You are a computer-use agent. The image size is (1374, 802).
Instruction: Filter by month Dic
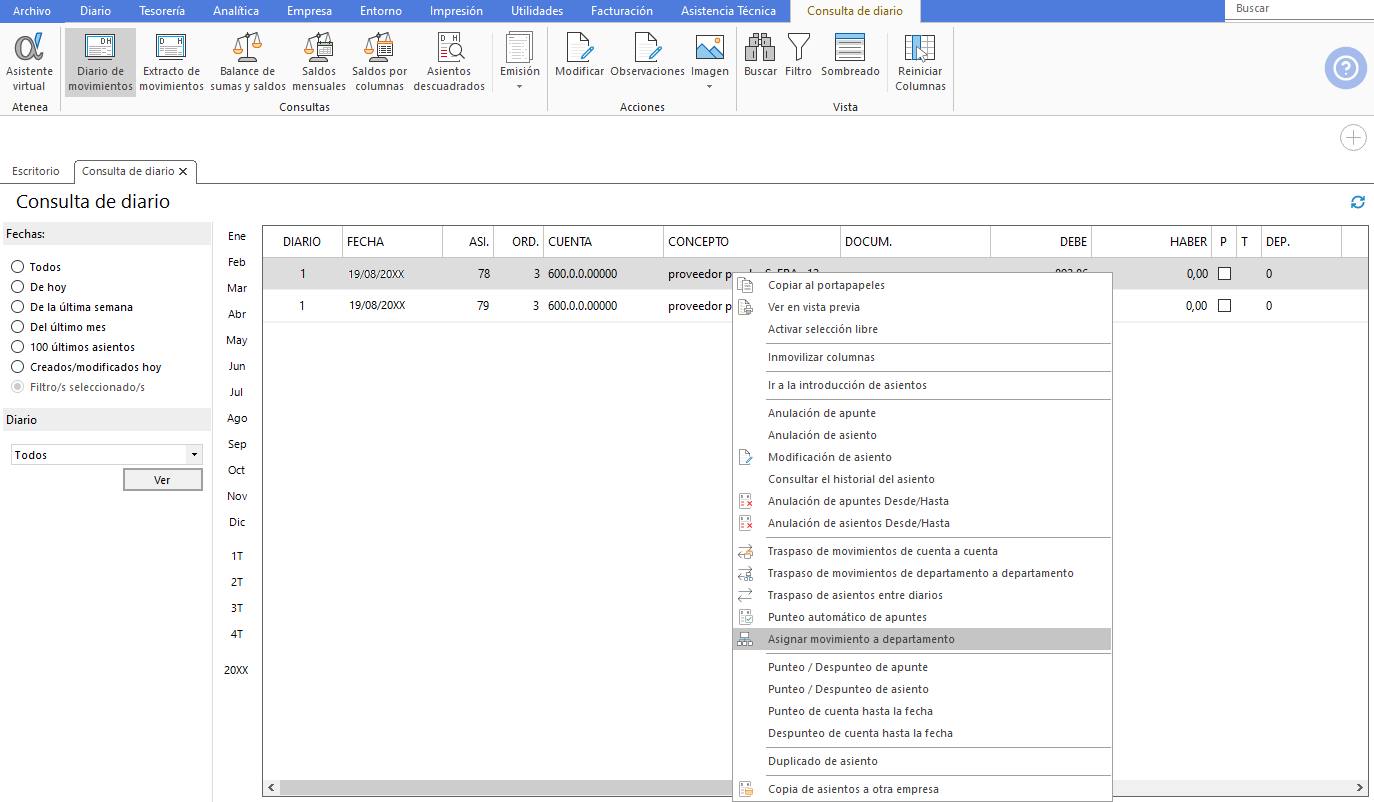click(x=237, y=522)
